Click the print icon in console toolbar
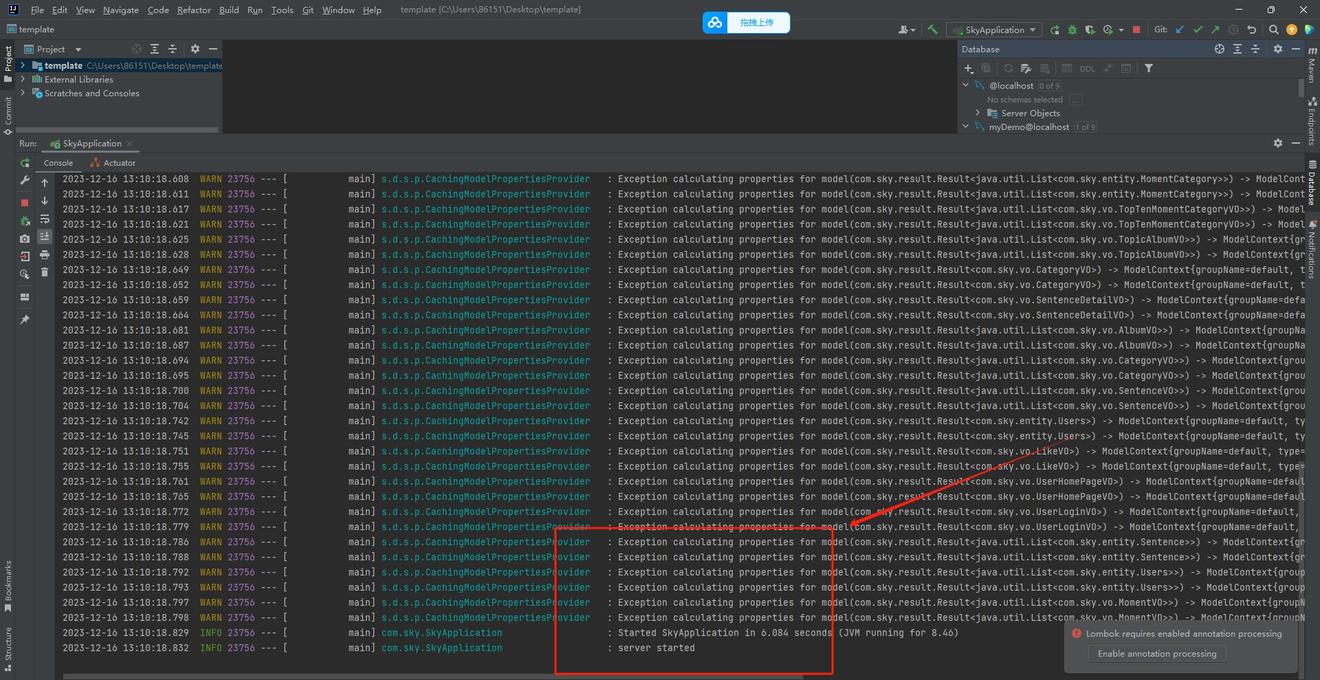Viewport: 1320px width, 680px height. coord(44,255)
